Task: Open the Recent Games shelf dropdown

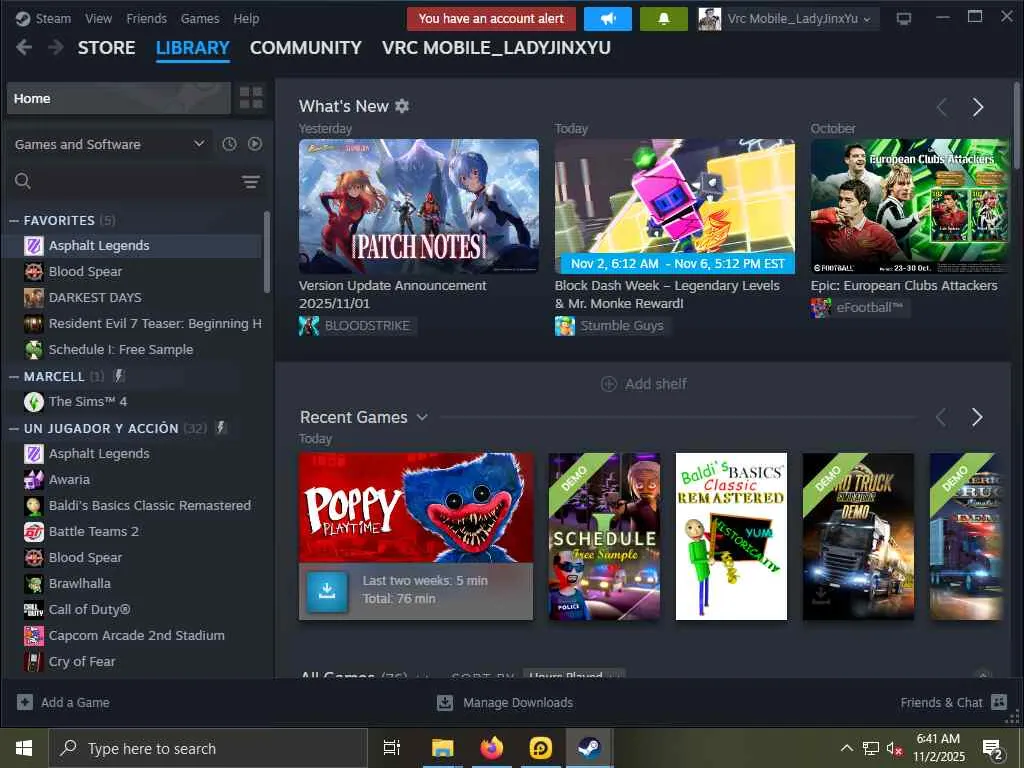Action: pos(423,417)
